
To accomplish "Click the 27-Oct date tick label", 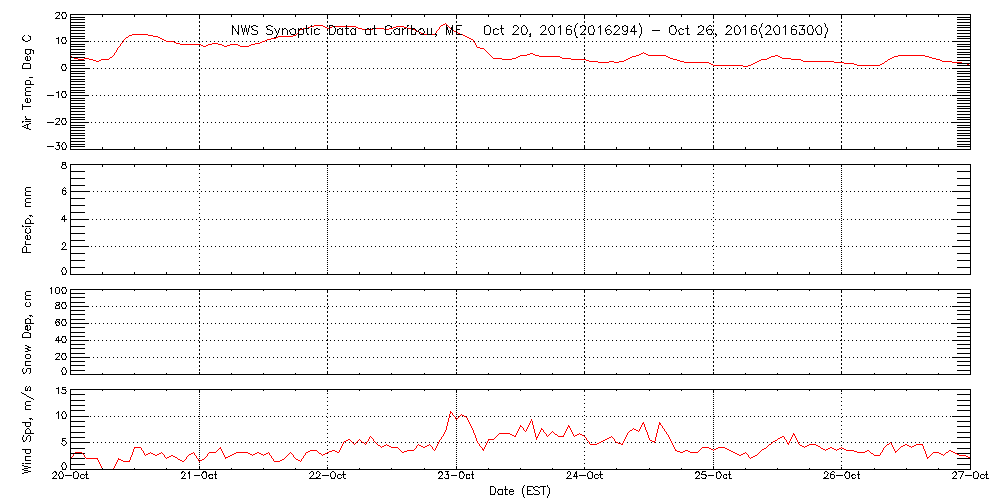I will pos(970,477).
